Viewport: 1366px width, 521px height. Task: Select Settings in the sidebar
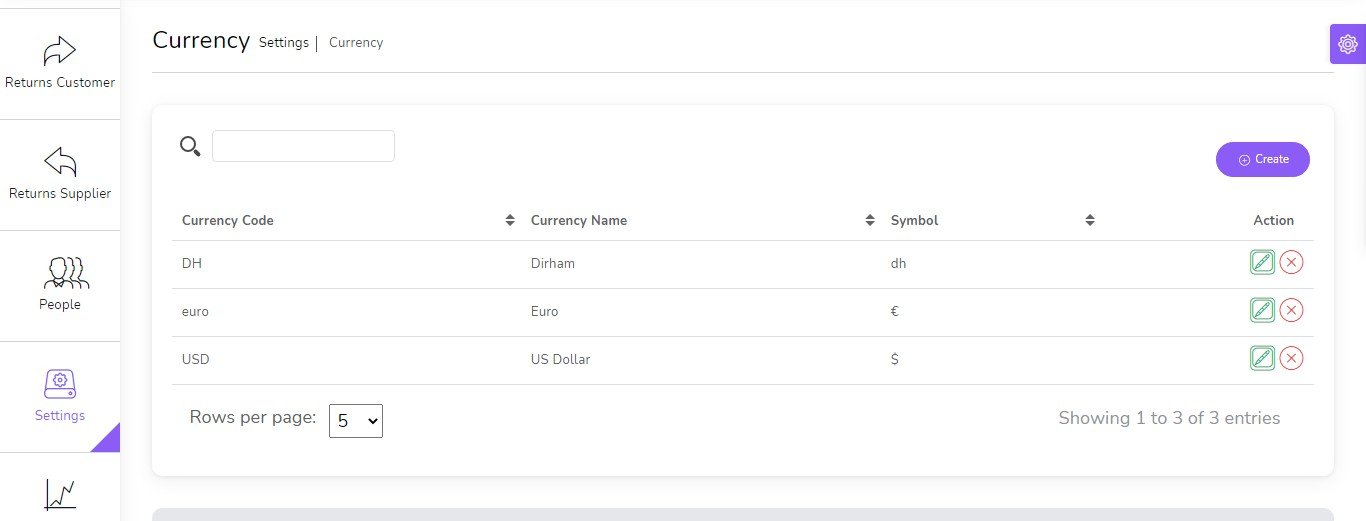60,396
